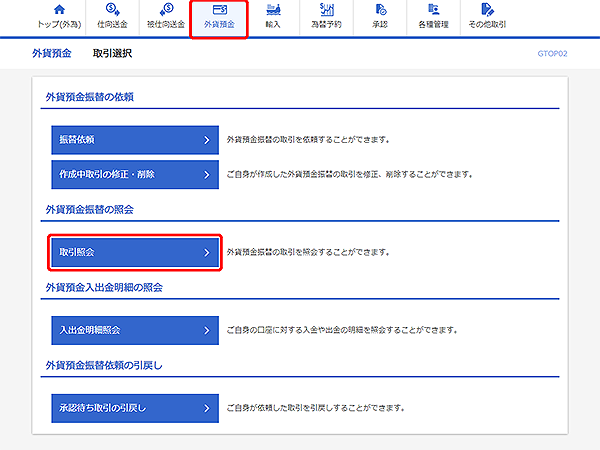Click the GTOP02 screen ID
Viewport: 600px width, 450px height.
click(552, 54)
